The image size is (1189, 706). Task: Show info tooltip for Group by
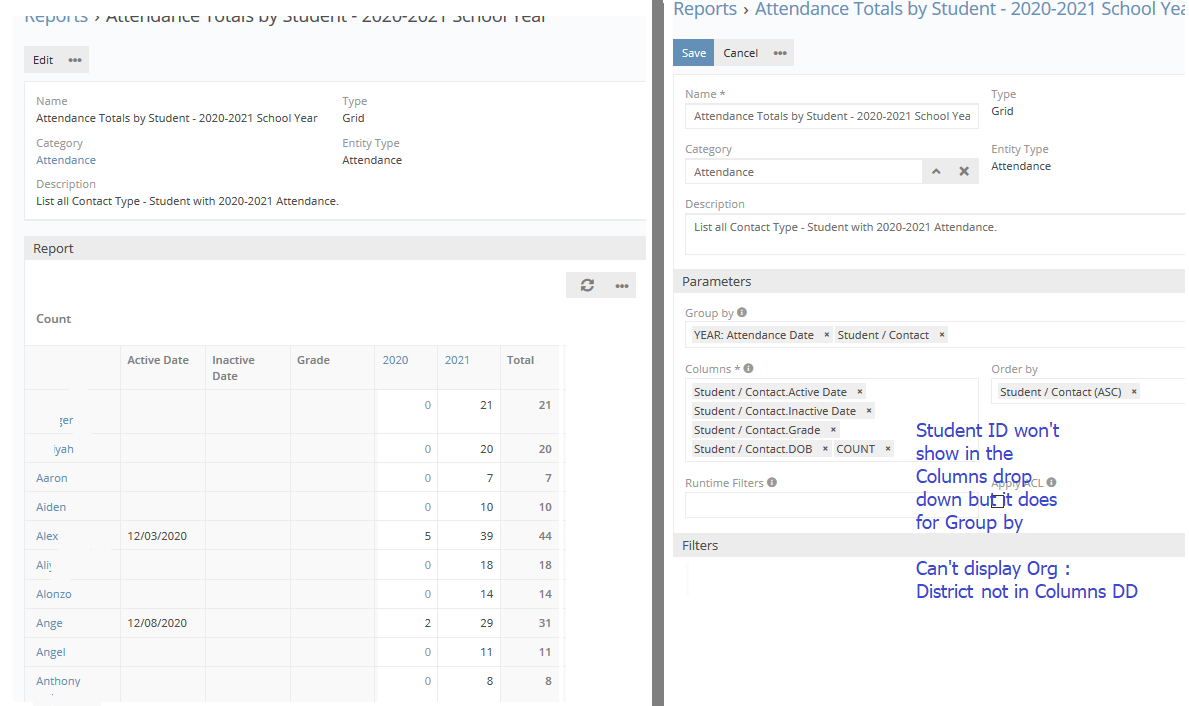(x=742, y=313)
